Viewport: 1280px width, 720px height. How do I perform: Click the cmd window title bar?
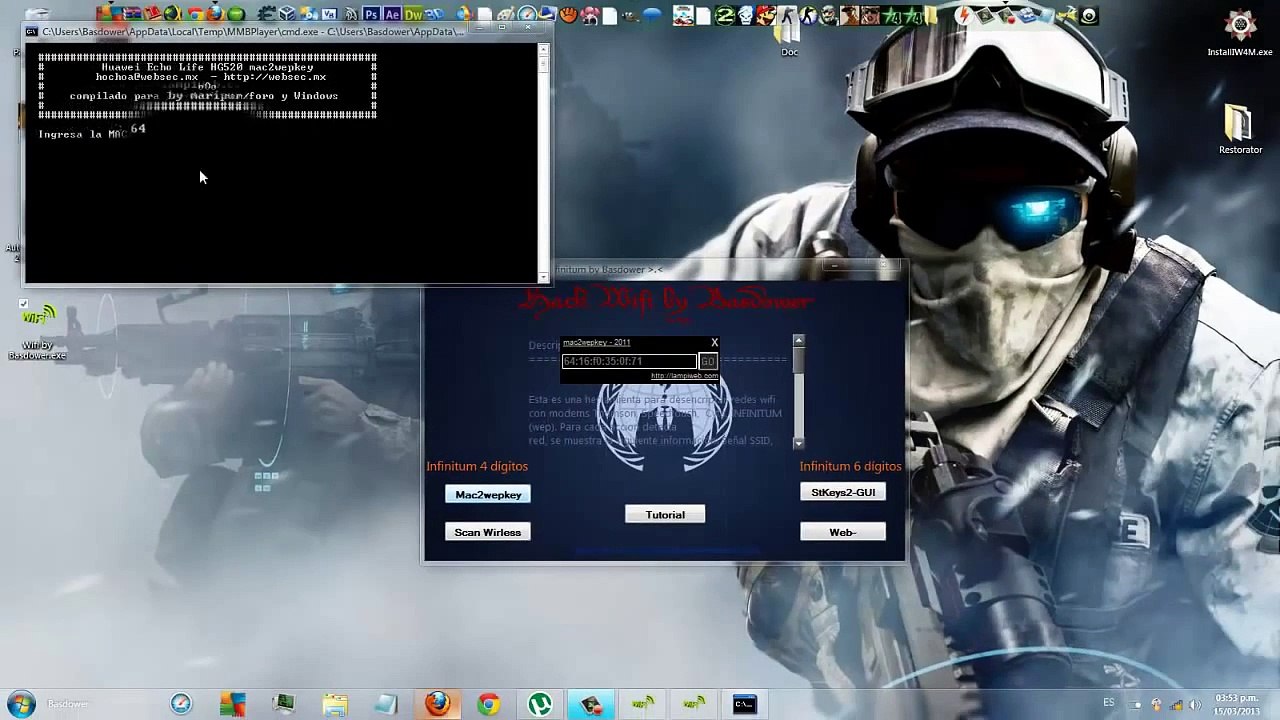pos(287,31)
